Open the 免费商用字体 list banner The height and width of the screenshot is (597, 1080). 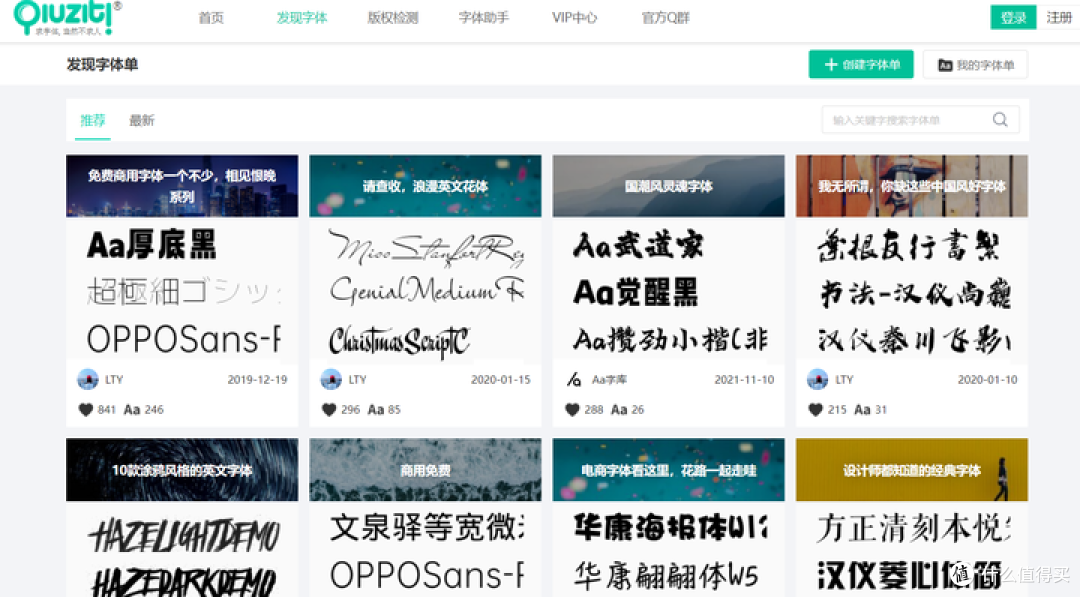[182, 186]
